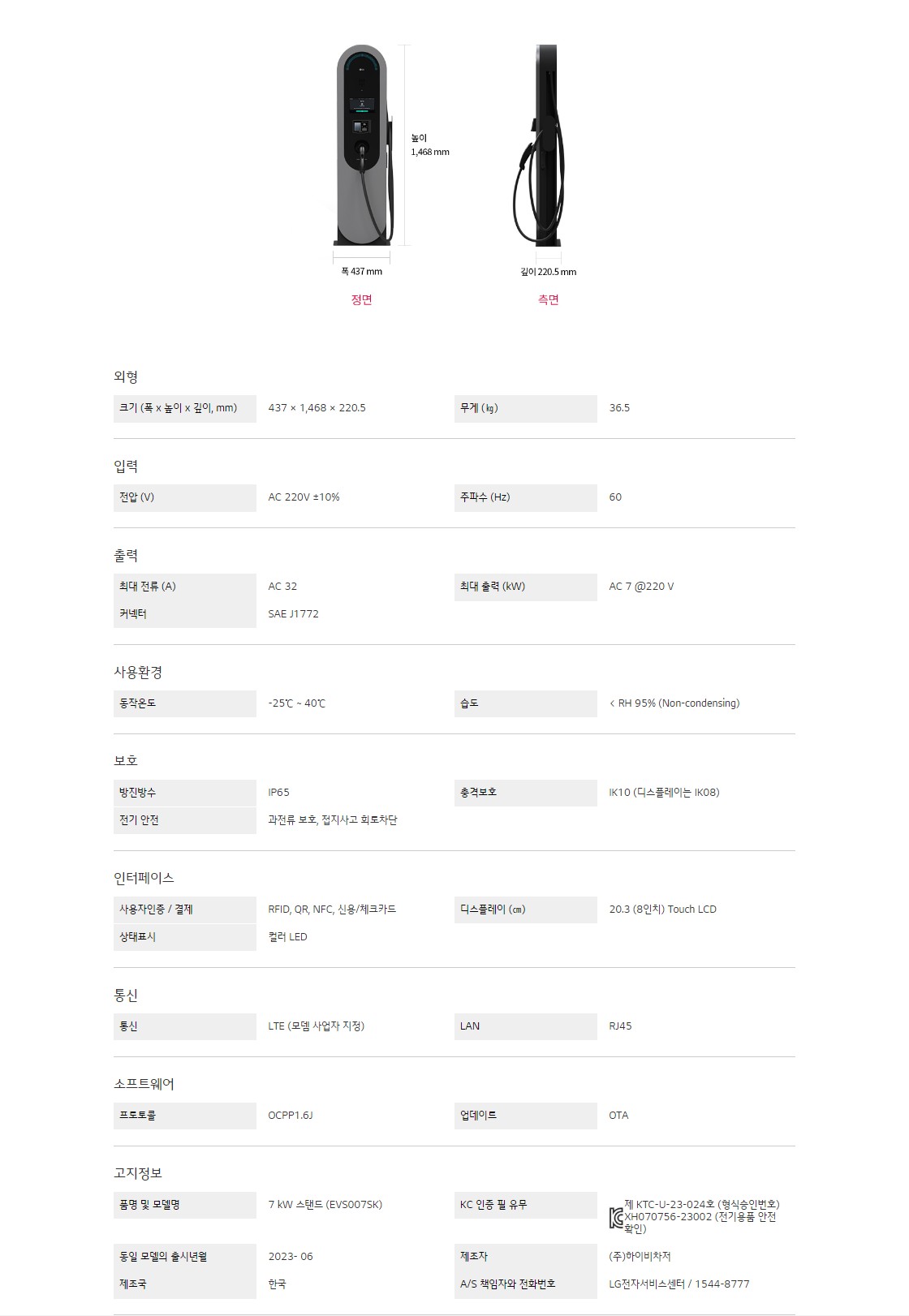Click the red 측면 label
Viewport: 909px width, 1316px height.
549,299
